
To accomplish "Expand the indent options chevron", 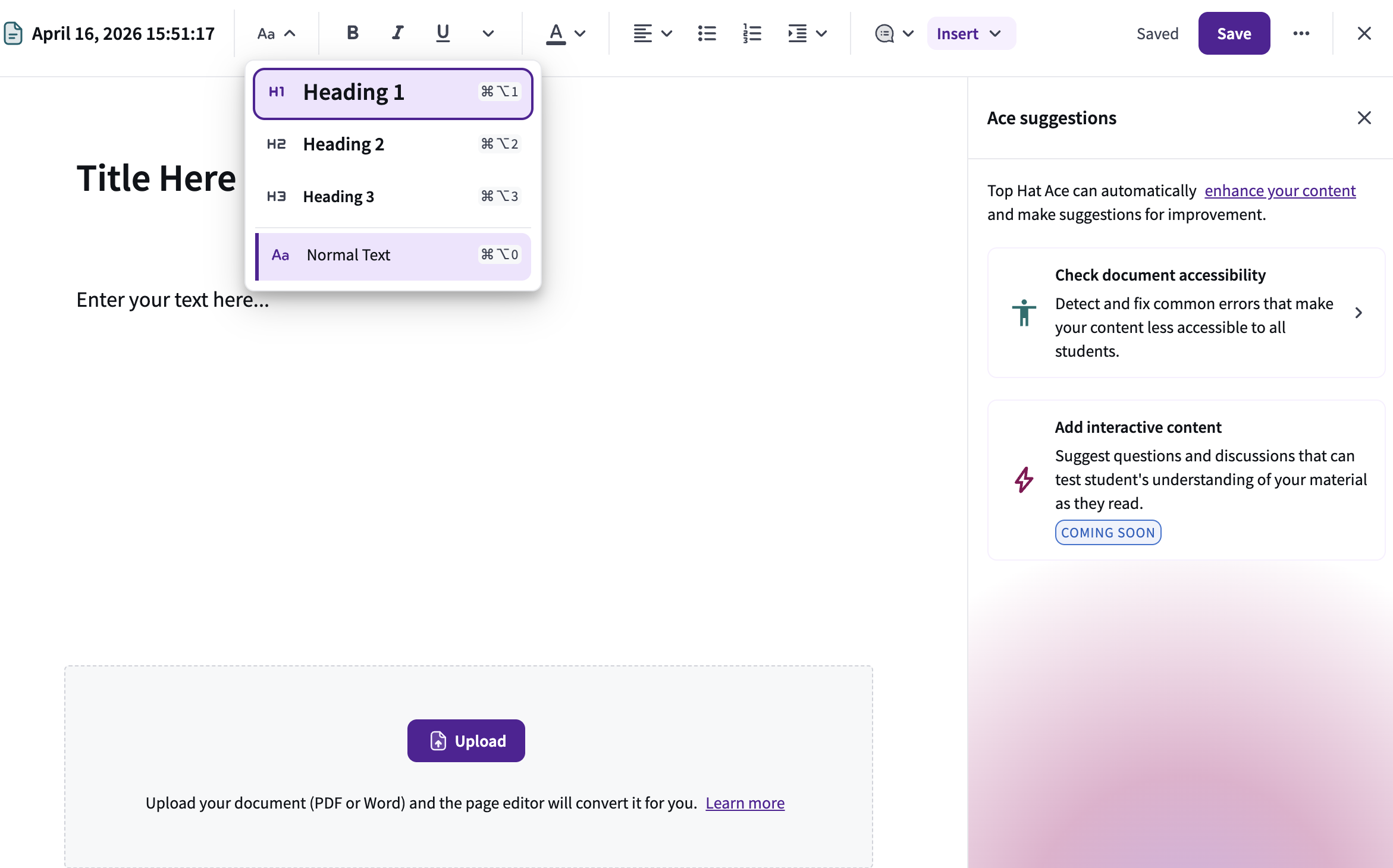I will pyautogui.click(x=821, y=33).
